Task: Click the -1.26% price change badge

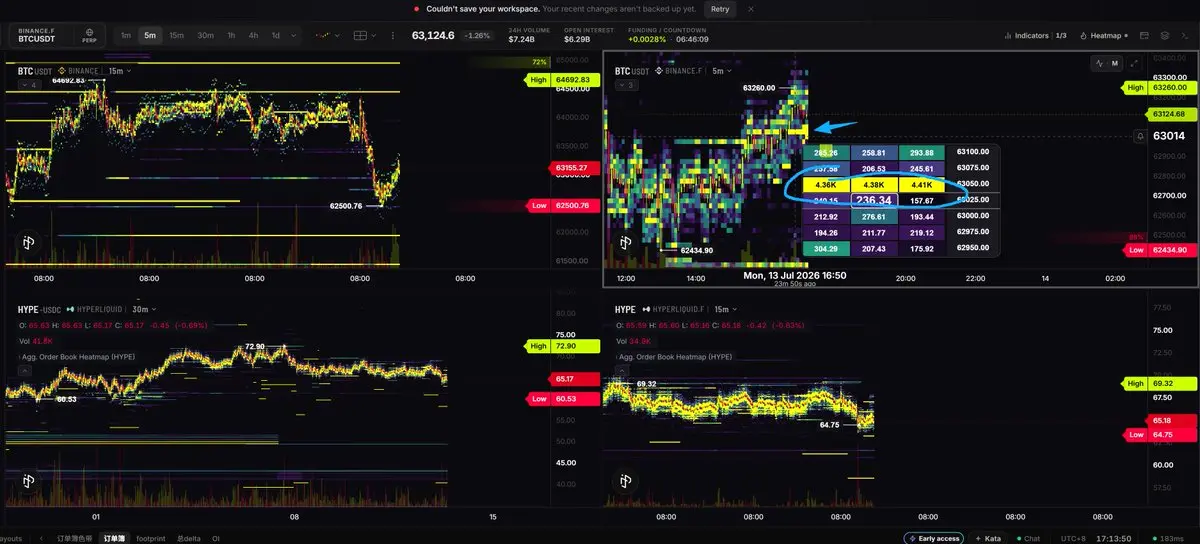Action: coord(479,35)
